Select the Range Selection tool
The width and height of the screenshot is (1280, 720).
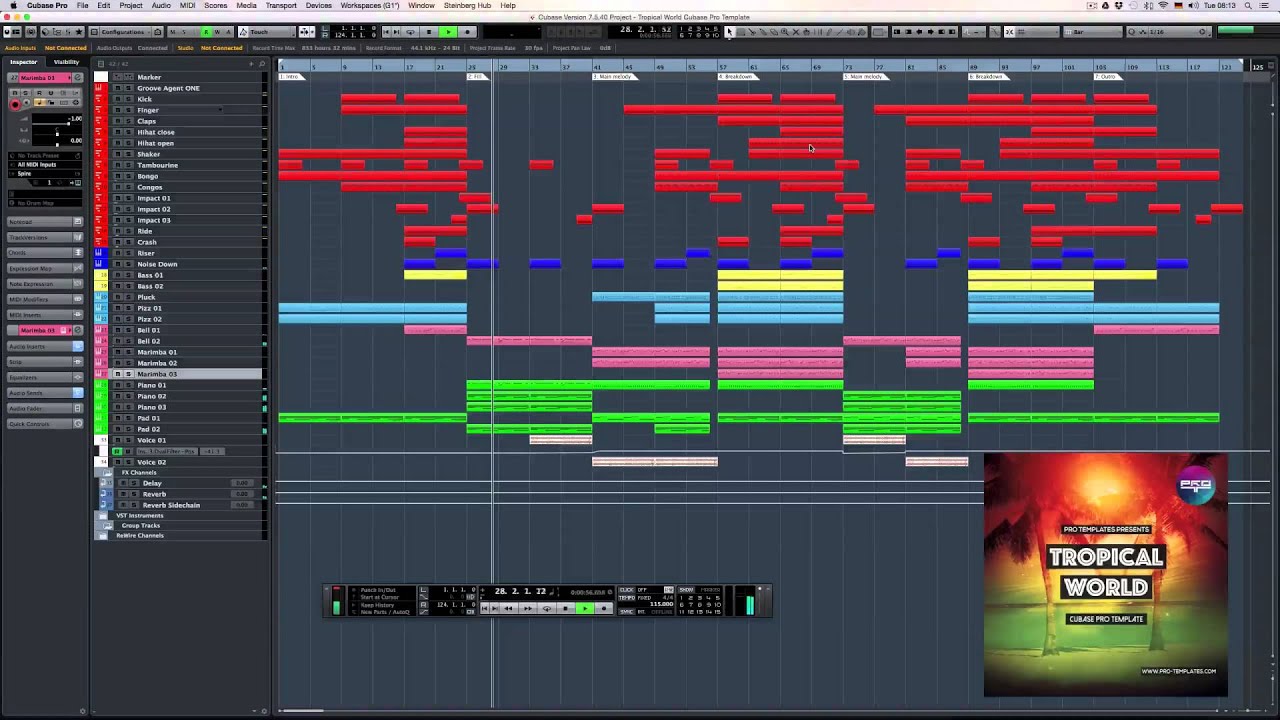click(x=741, y=32)
